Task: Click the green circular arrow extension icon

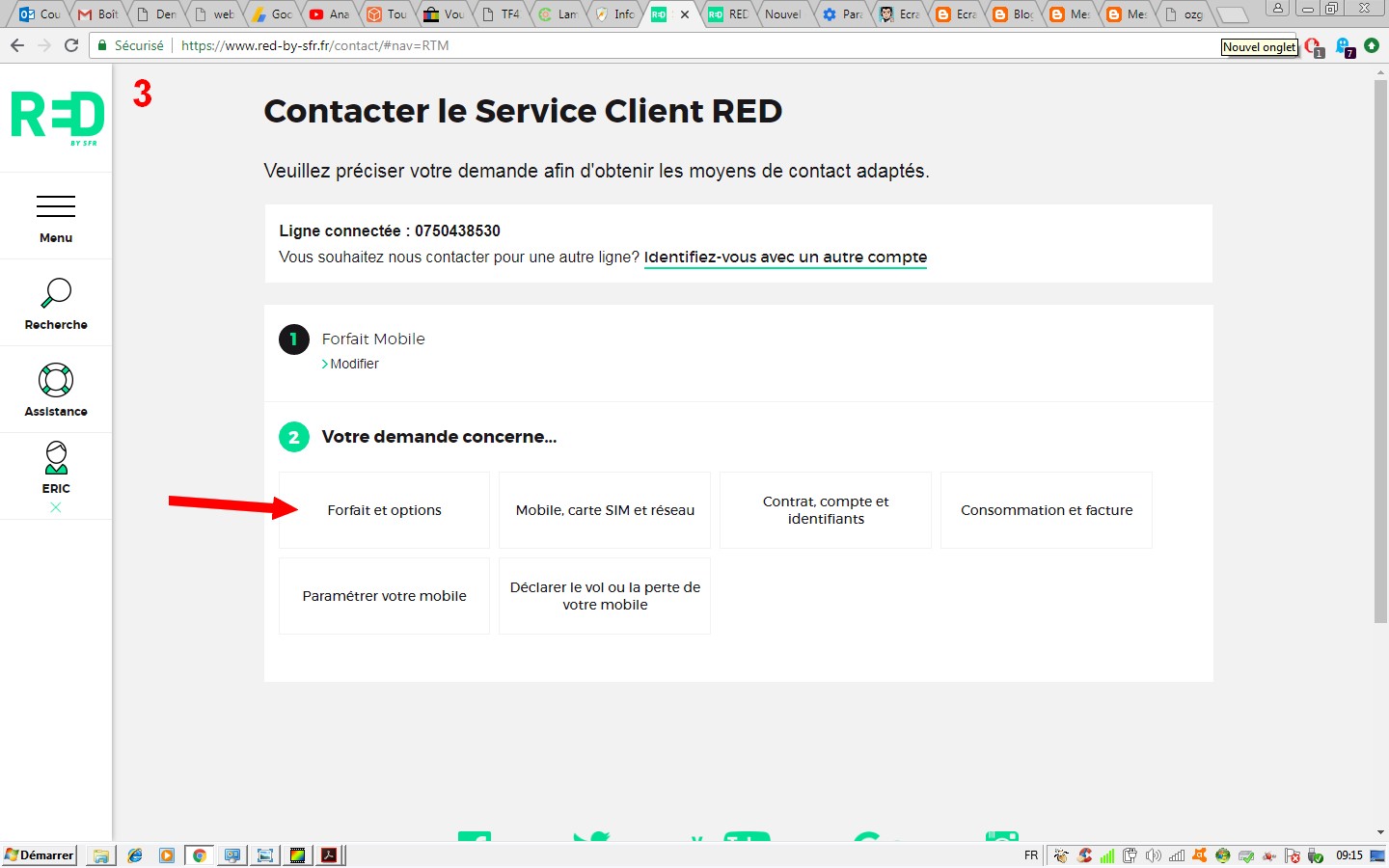Action: coord(1371,45)
